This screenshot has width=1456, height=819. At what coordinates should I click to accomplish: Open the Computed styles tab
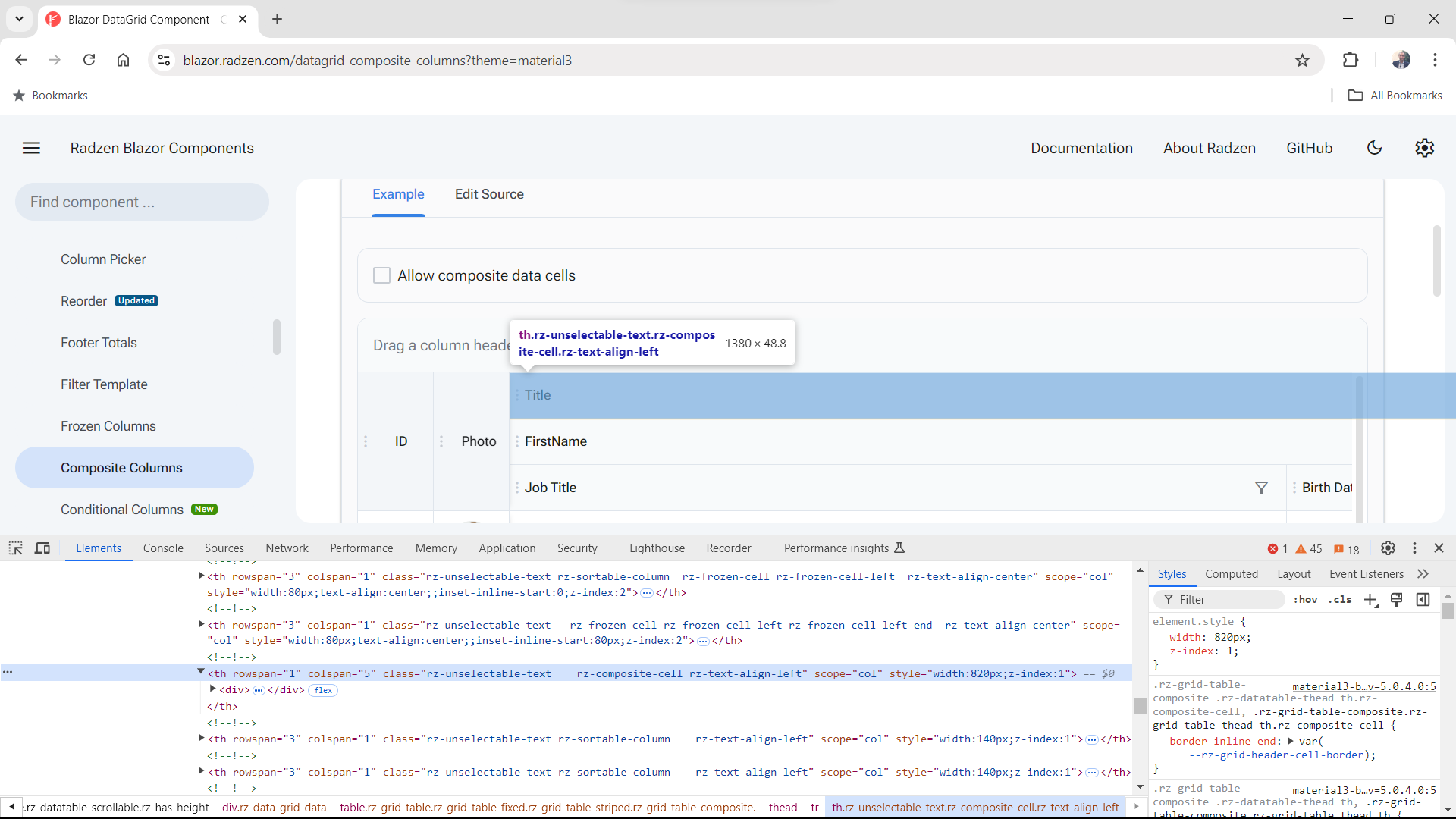tap(1232, 574)
